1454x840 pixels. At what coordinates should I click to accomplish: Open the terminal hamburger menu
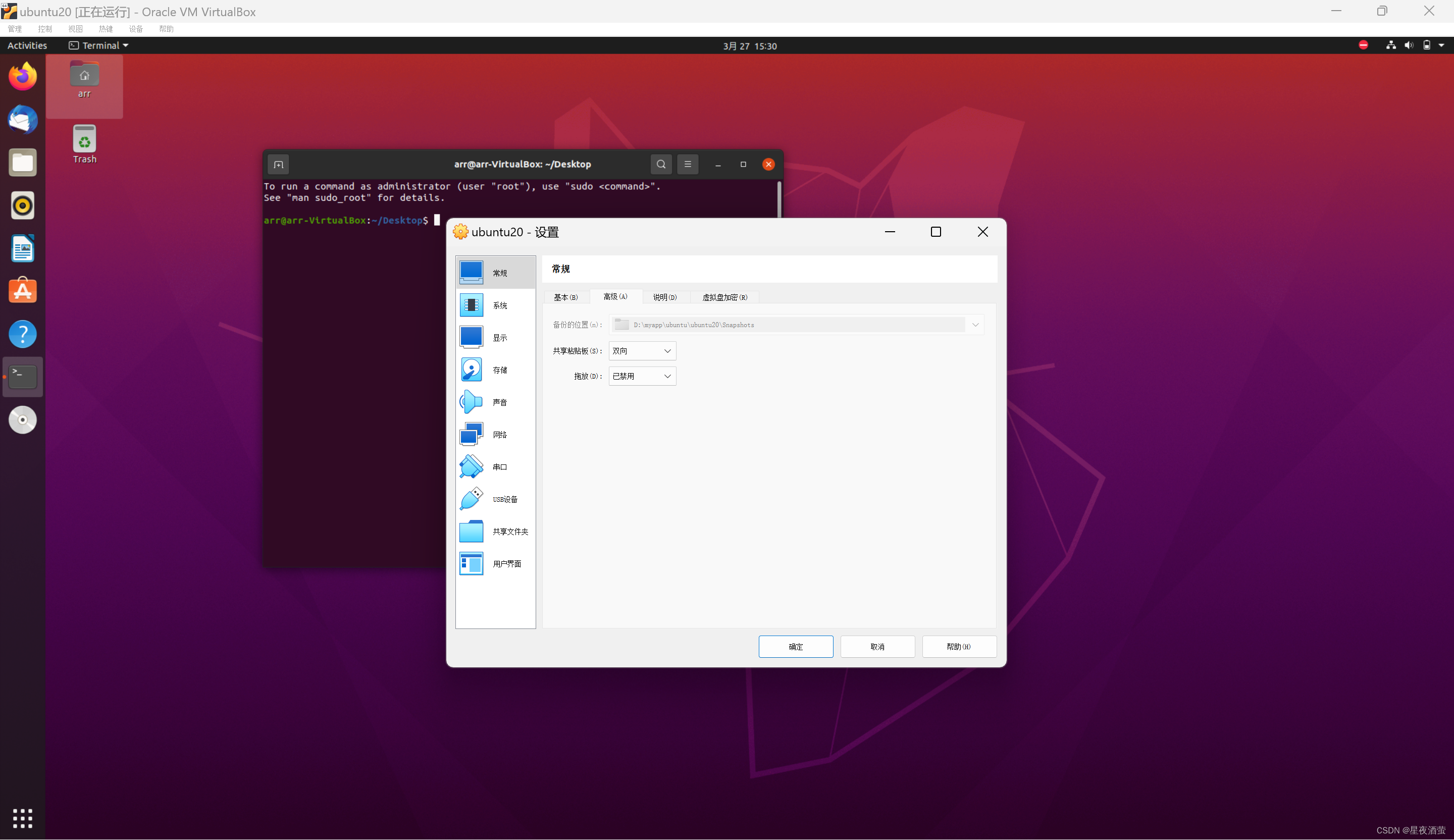(x=687, y=164)
